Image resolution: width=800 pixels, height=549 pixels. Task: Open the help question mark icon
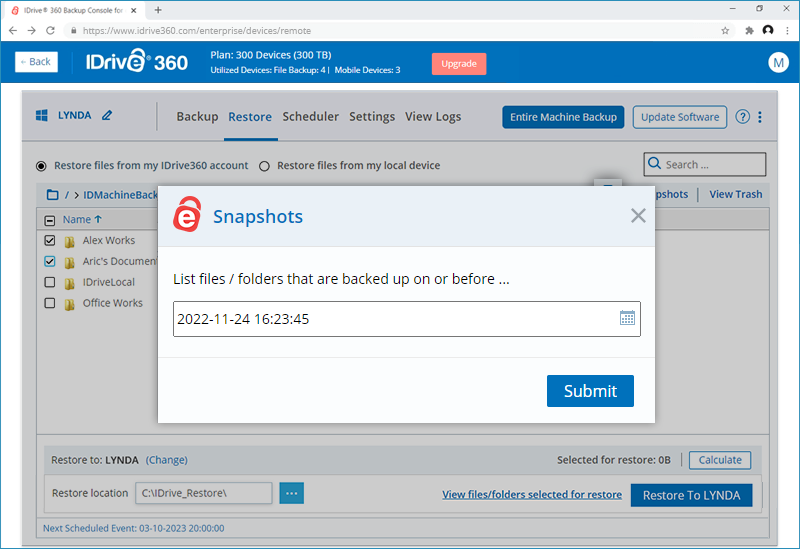(742, 117)
